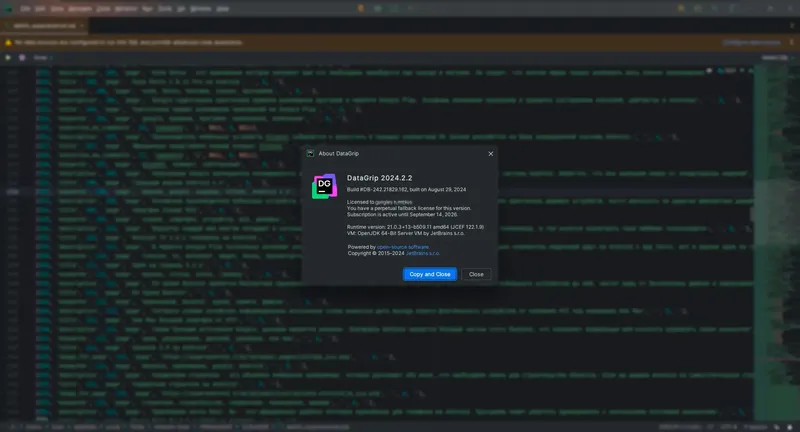Click the DataGrip DG logo
The width and height of the screenshot is (800, 432).
pyautogui.click(x=324, y=186)
